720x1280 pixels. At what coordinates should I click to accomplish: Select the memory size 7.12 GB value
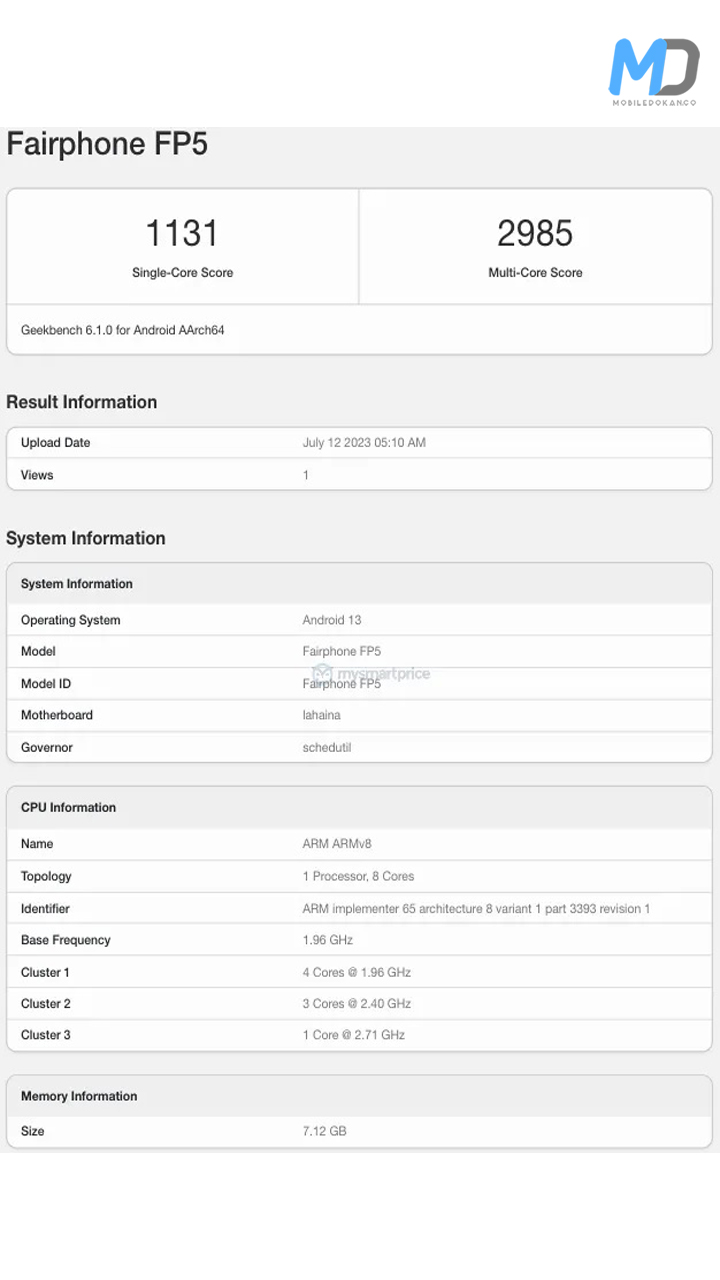(x=325, y=1131)
